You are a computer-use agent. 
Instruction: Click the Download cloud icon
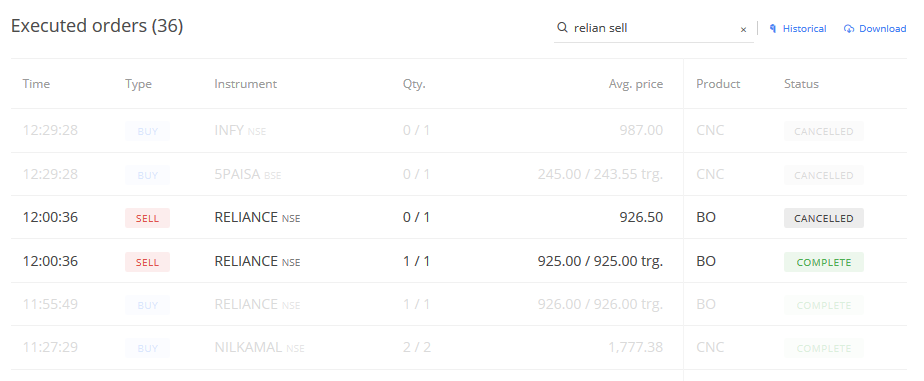(849, 29)
